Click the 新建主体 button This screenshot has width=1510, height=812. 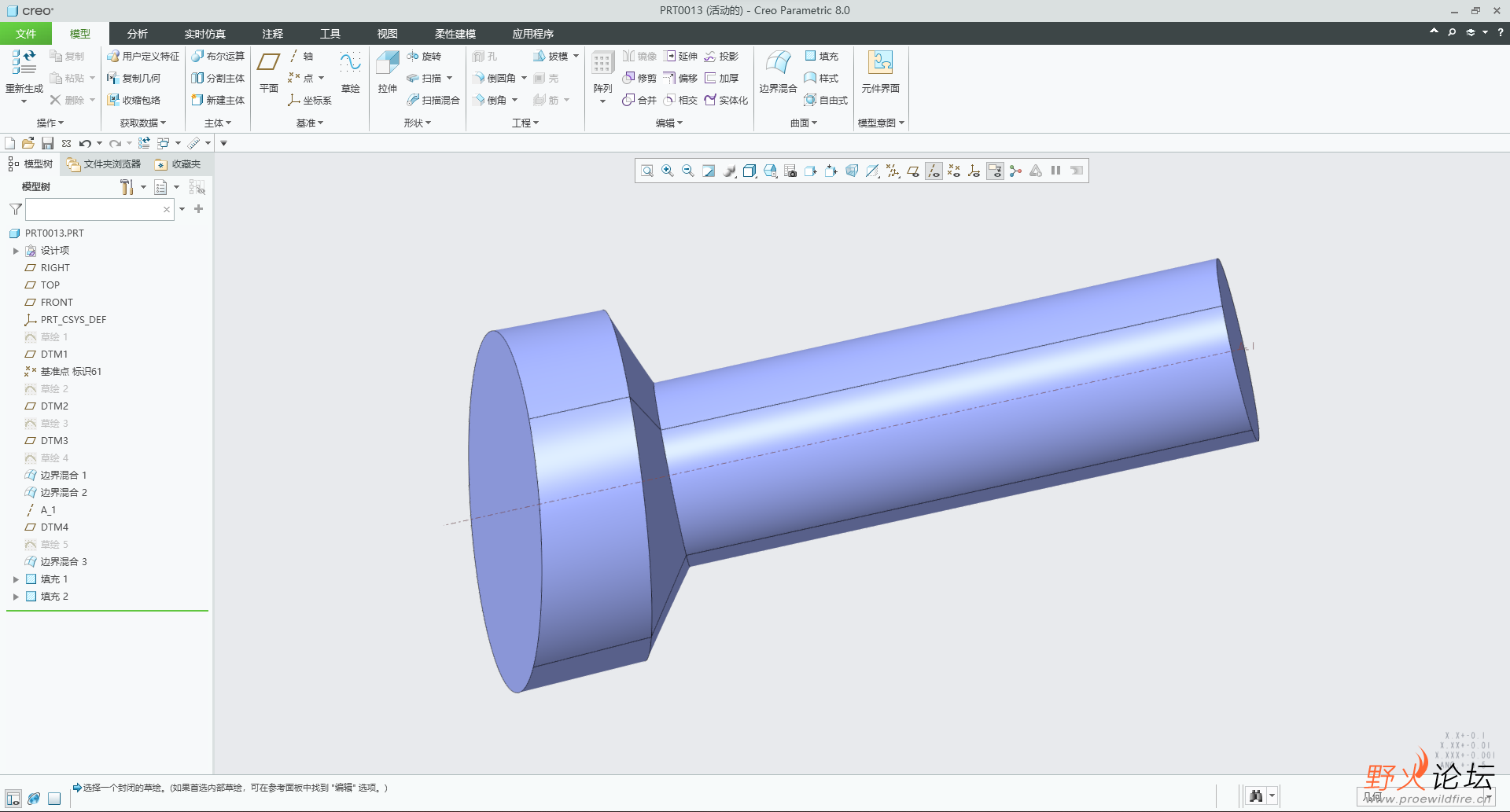point(218,101)
